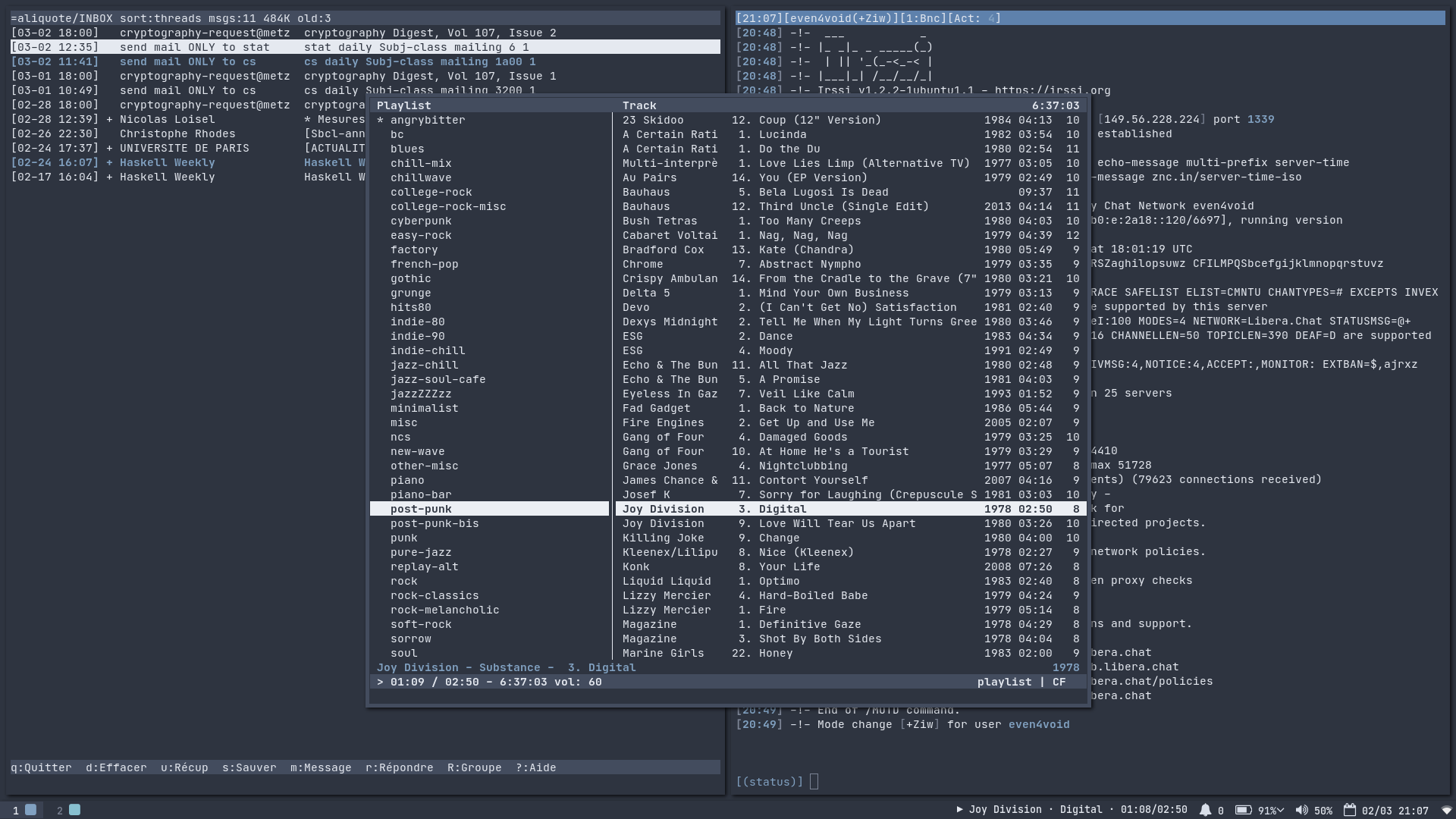Screen dimensions: 1456x819
Task: Click the calendar icon next to date
Action: coord(1349,810)
